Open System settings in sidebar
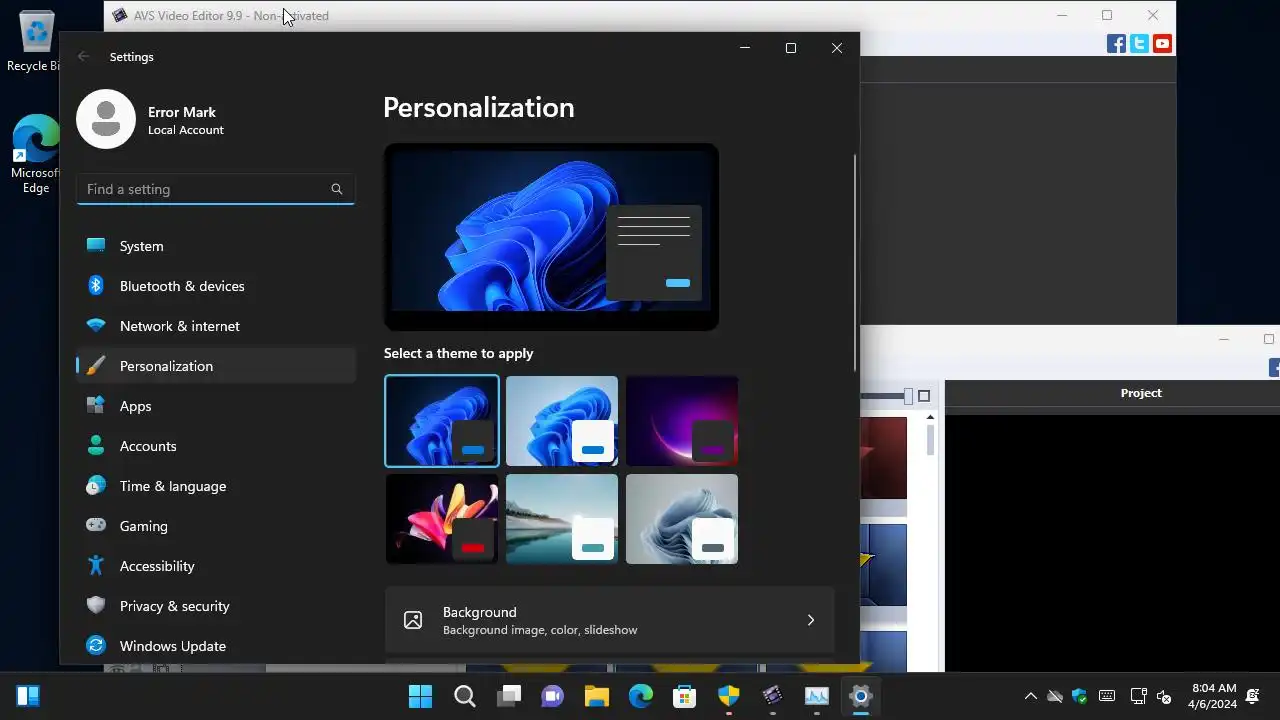 pos(215,246)
